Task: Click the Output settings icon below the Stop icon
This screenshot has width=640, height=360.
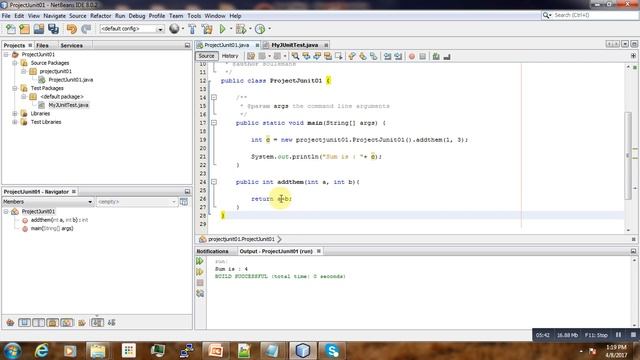Action: coord(200,293)
